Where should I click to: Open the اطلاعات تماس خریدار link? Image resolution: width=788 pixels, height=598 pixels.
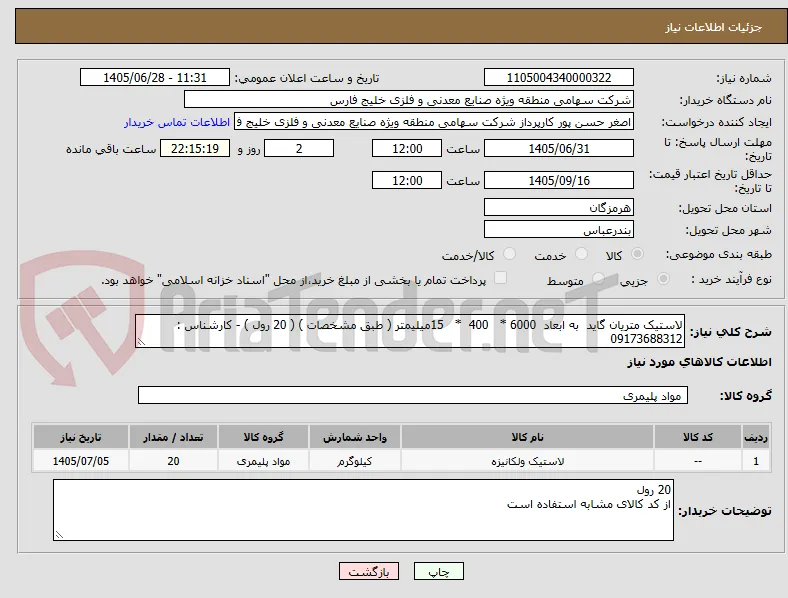(x=177, y=122)
